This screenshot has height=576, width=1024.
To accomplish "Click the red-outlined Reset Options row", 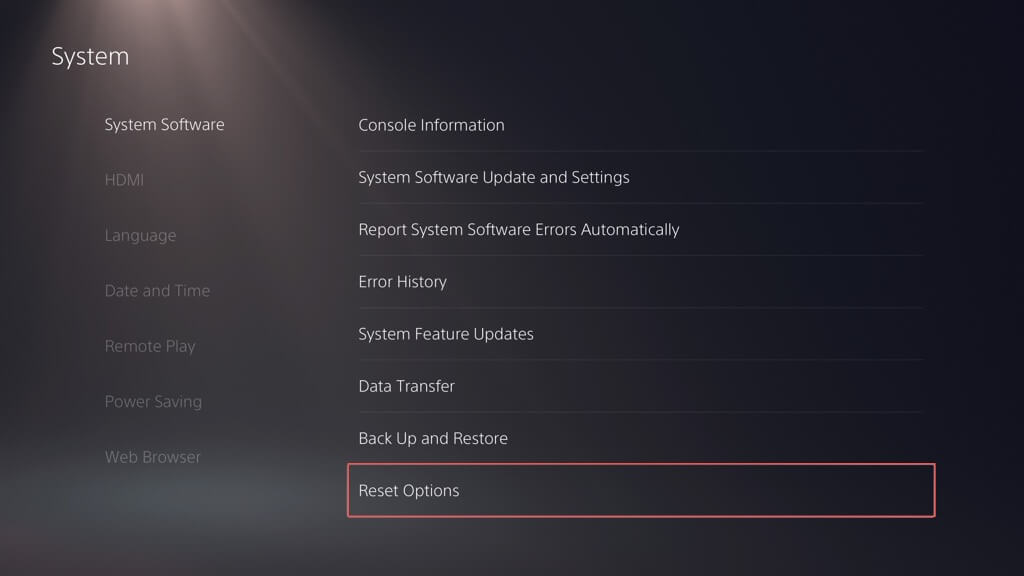I will point(640,490).
